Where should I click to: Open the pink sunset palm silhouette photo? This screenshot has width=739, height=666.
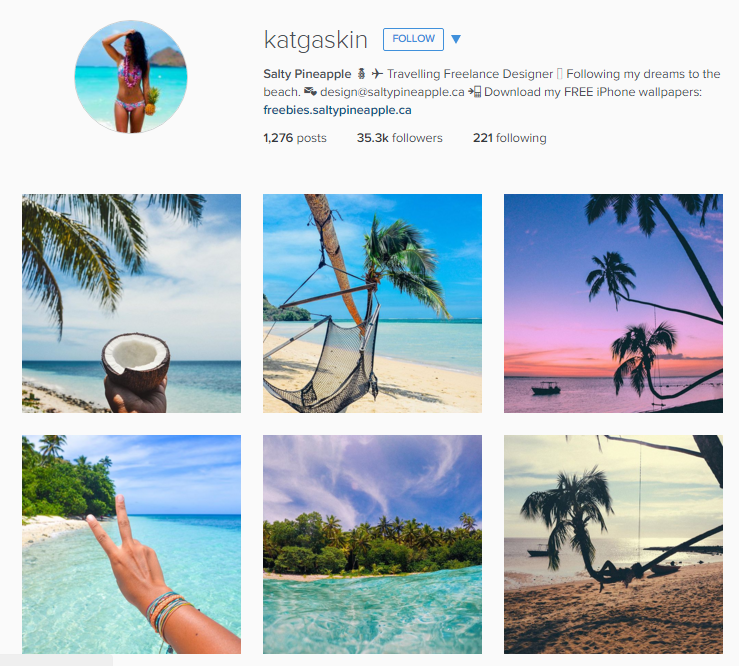coord(613,304)
